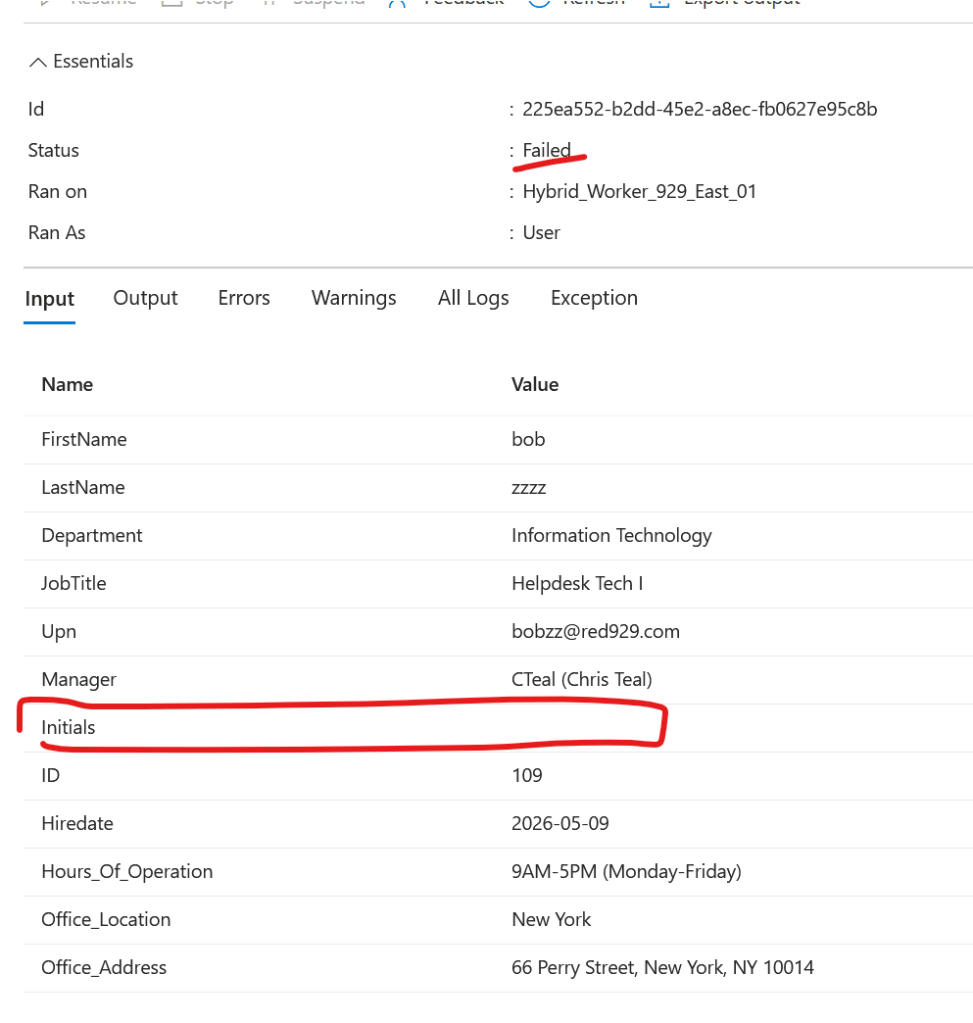This screenshot has width=973, height=1023.
Task: Click the New York office location value
Action: [x=551, y=920]
